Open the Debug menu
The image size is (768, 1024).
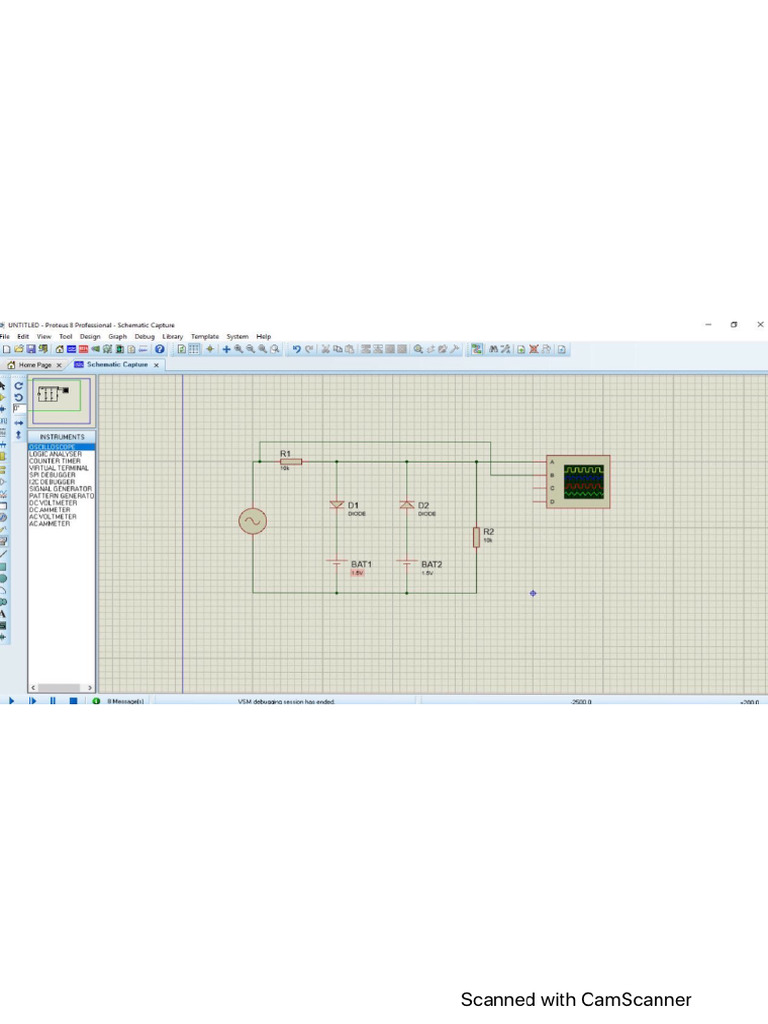coord(145,337)
